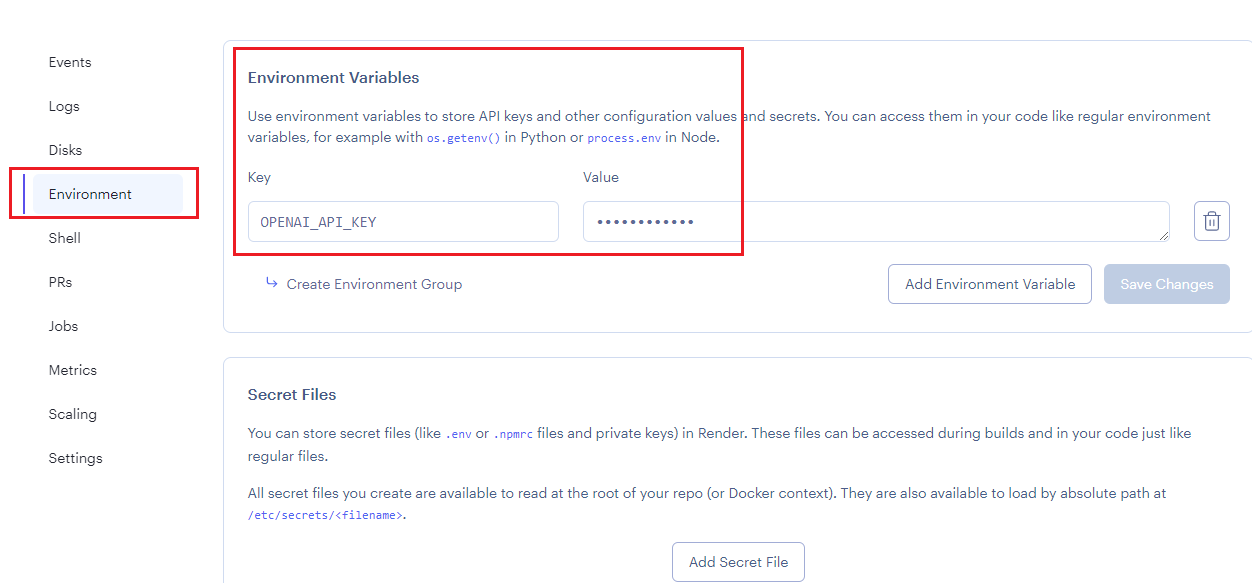Select the Environment sidebar item

[x=90, y=194]
